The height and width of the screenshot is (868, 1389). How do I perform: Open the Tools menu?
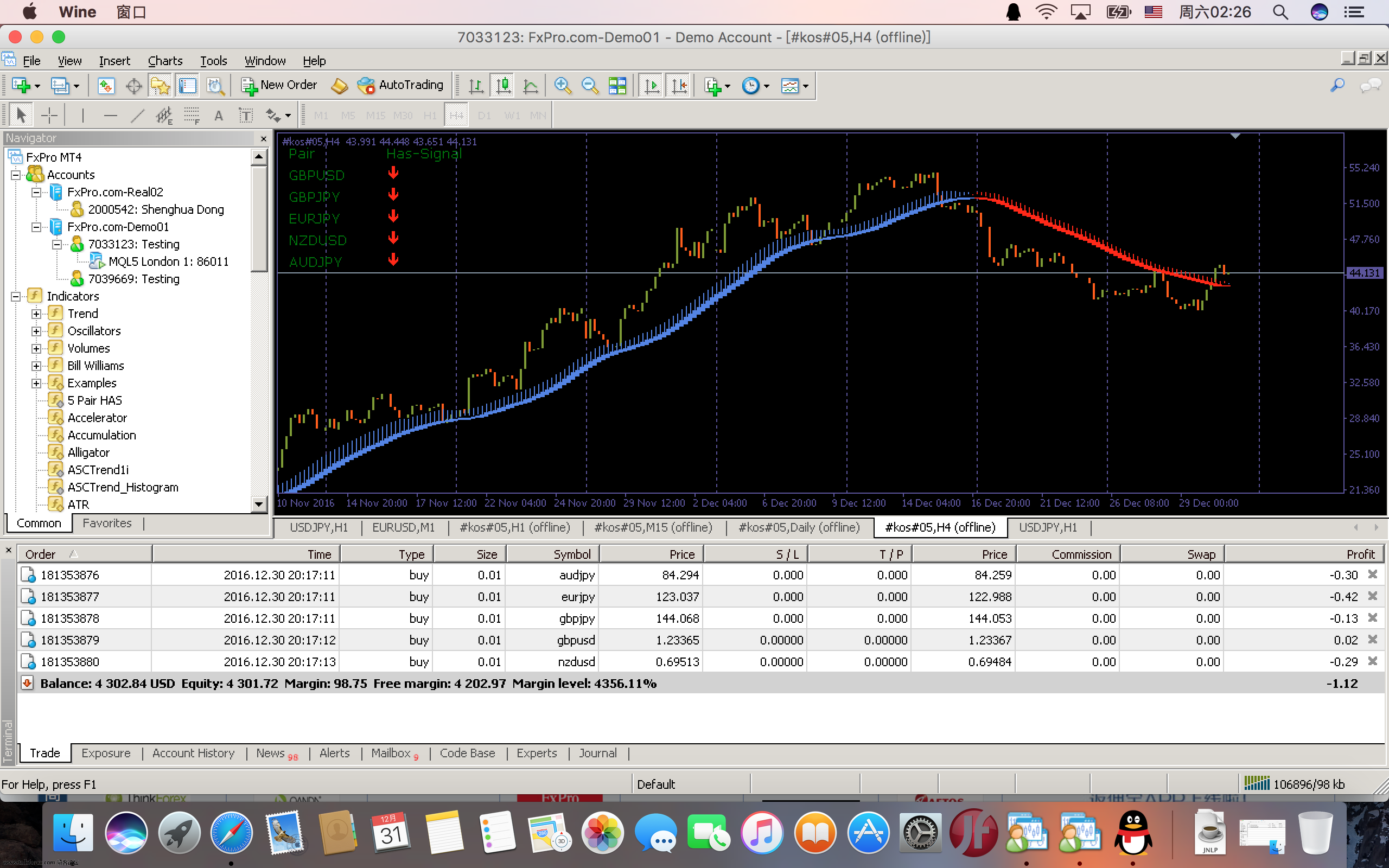click(x=214, y=61)
